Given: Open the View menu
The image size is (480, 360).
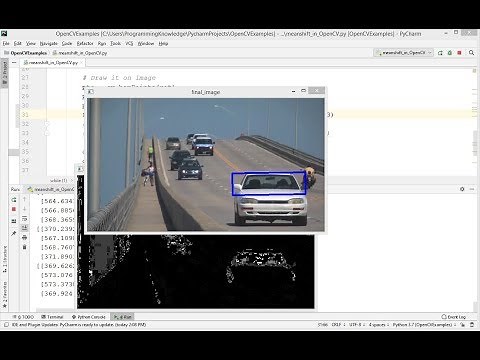Looking at the screenshot, I should [31, 43].
